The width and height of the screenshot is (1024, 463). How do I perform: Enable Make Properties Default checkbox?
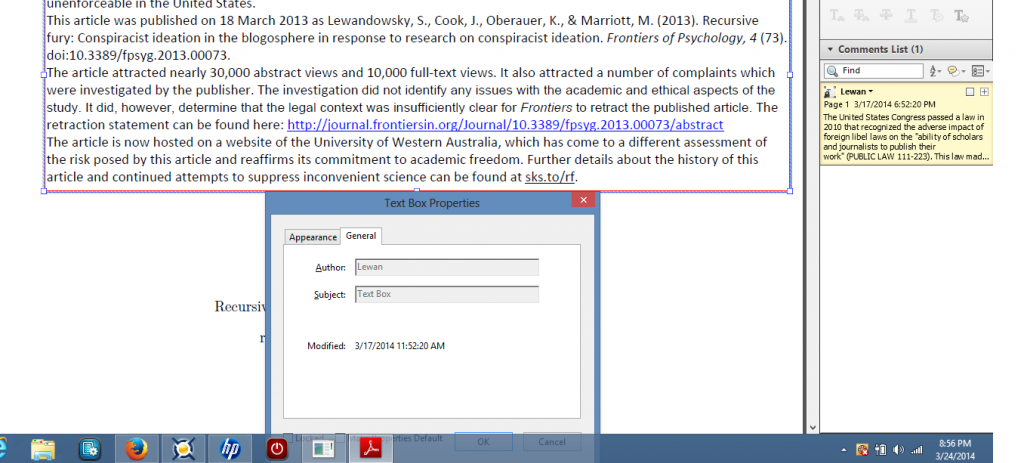click(x=340, y=438)
